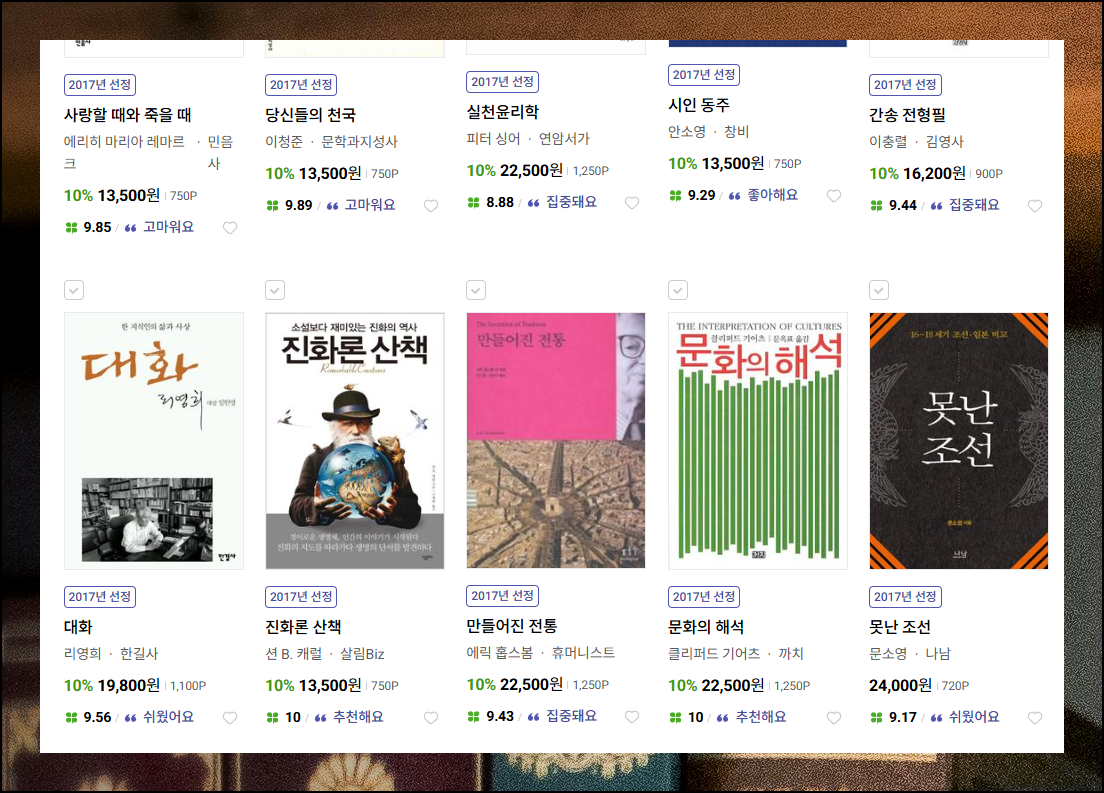
Task: Click quote icon beside 쉬웠어요 for 대화
Action: point(130,718)
